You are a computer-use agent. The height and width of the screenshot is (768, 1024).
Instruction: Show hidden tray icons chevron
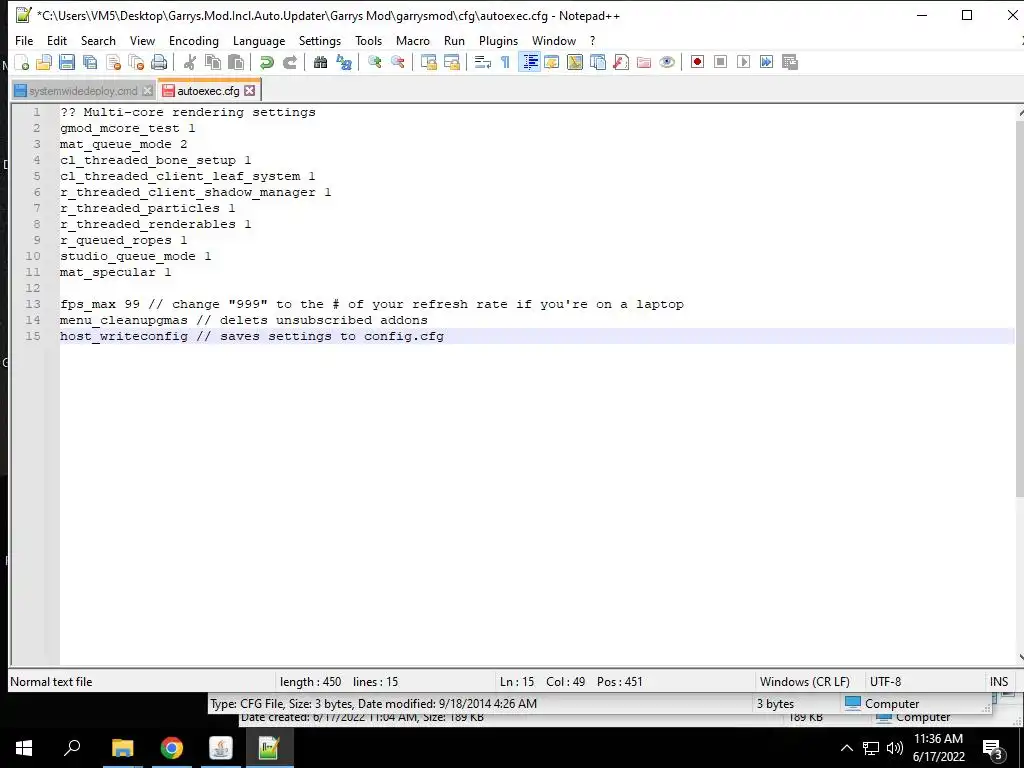point(846,748)
